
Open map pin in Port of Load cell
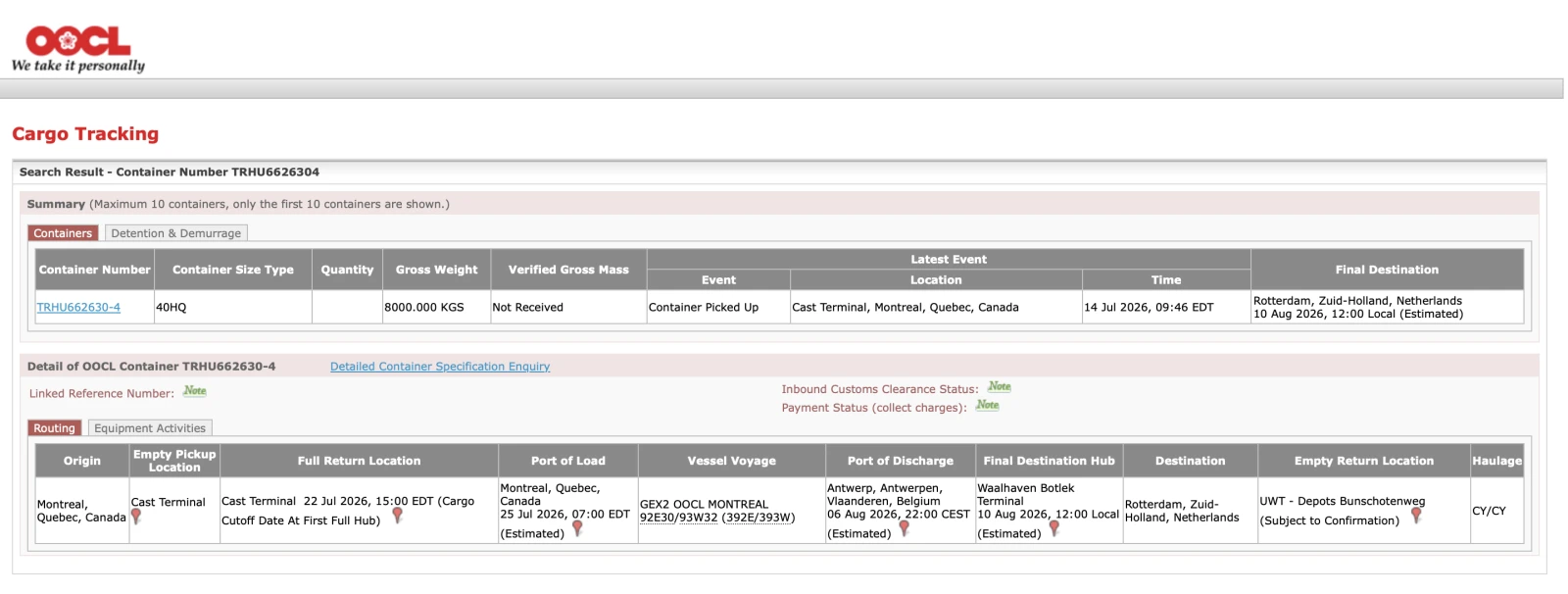(577, 528)
